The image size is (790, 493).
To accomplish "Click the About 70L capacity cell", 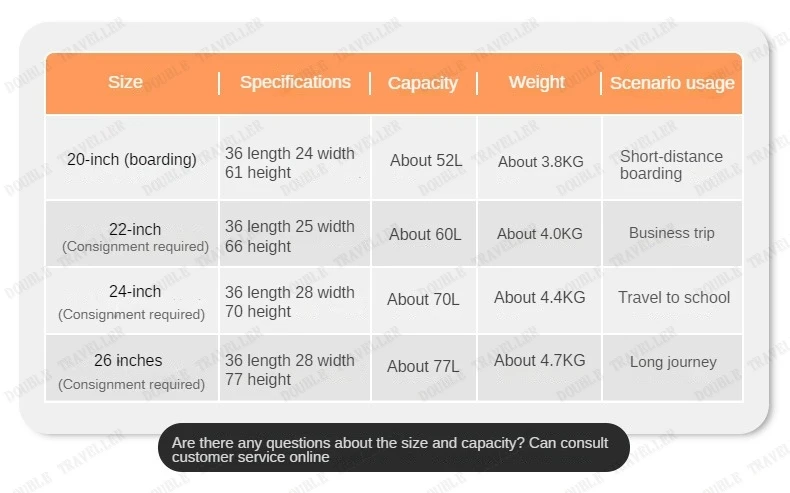I will (x=423, y=299).
